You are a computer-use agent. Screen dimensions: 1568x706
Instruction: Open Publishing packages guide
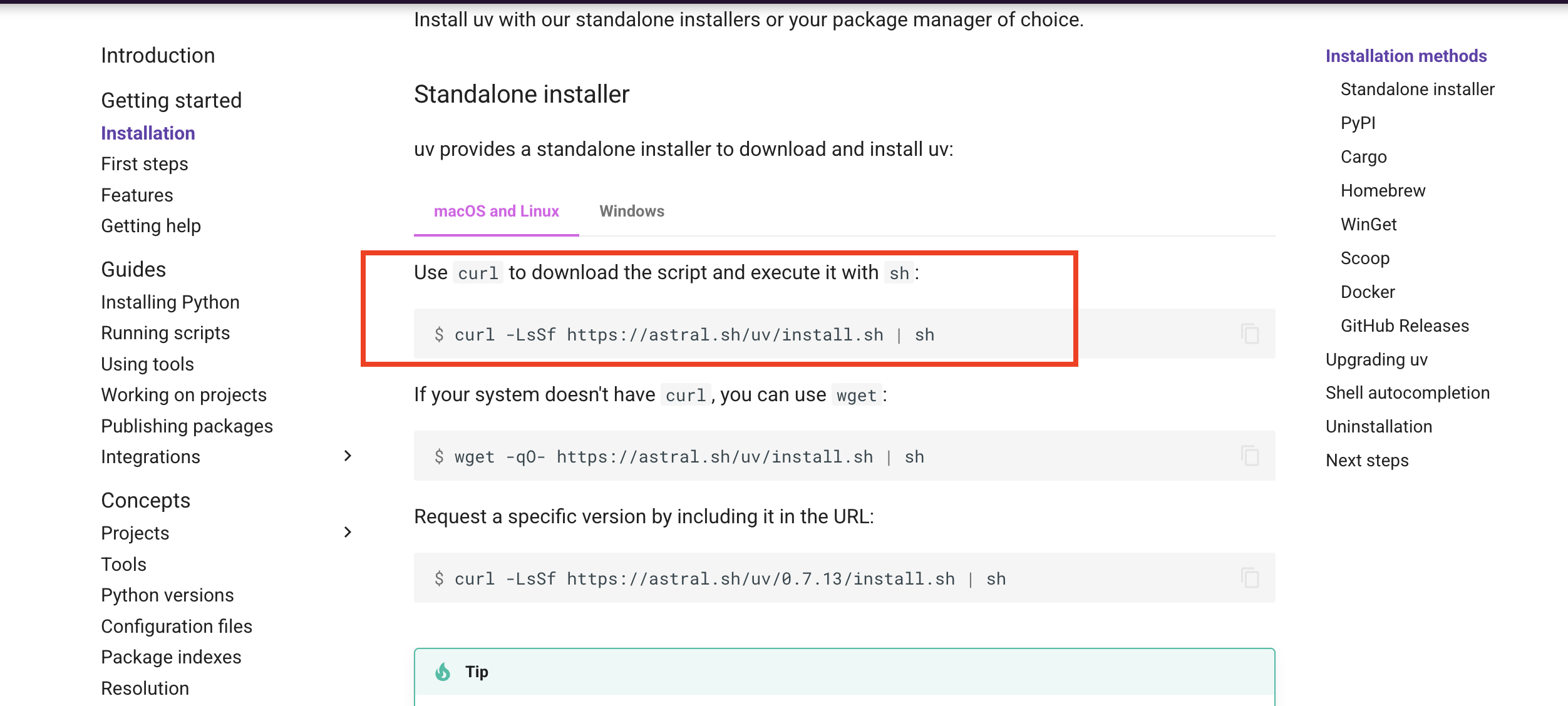pos(187,426)
